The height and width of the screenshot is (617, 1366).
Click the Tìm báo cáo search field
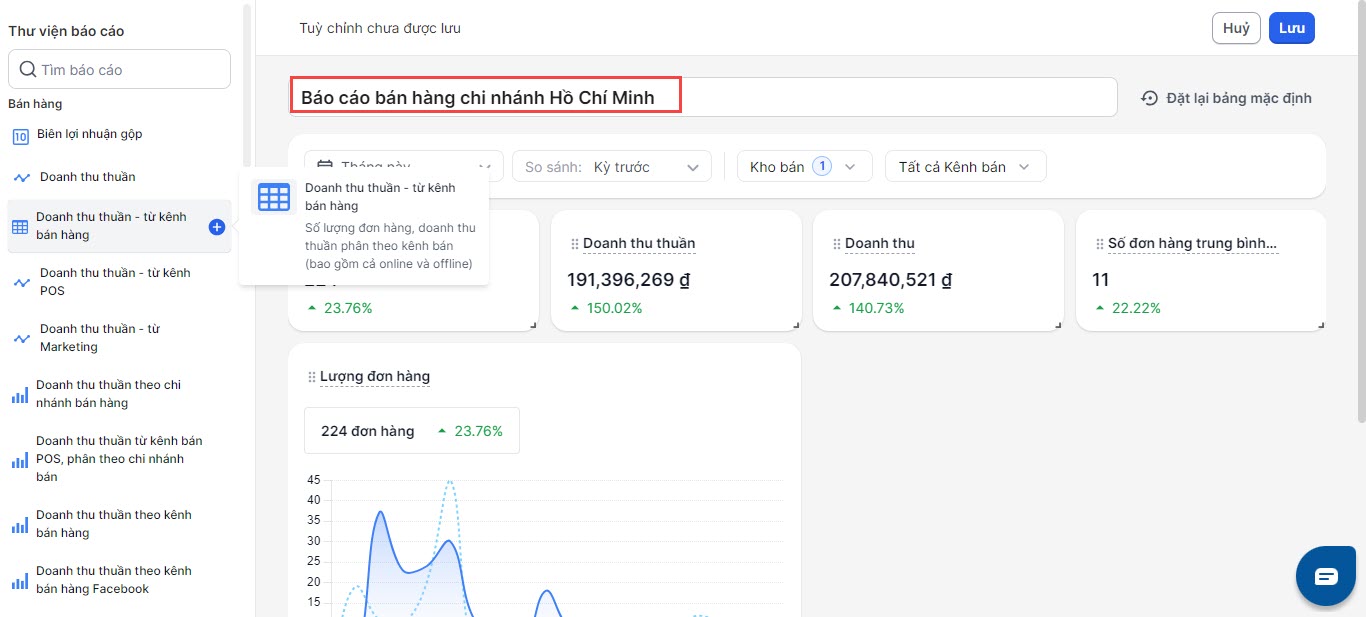[130, 70]
